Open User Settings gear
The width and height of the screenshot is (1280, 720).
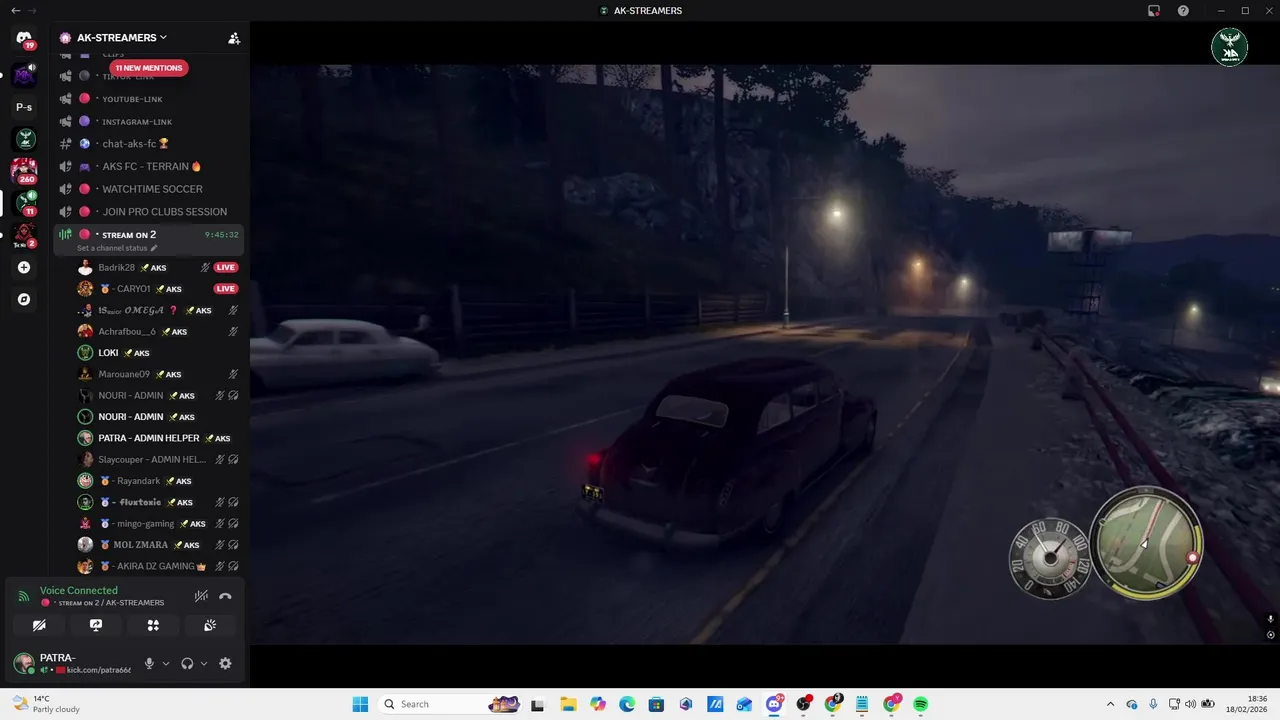(x=225, y=663)
